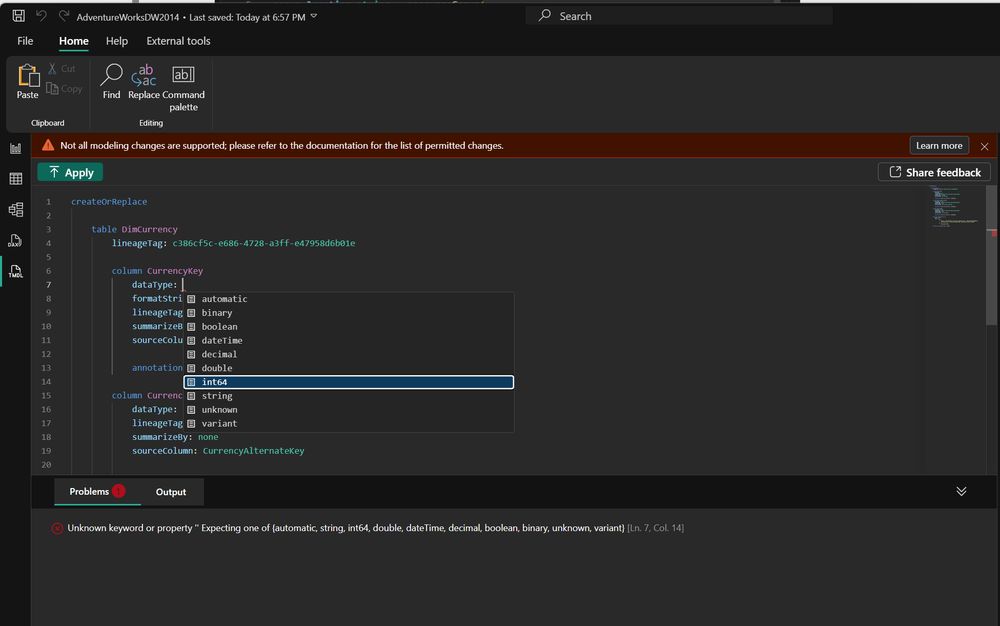Select double from autocomplete list
Image resolution: width=1000 pixels, height=626 pixels.
(348, 368)
